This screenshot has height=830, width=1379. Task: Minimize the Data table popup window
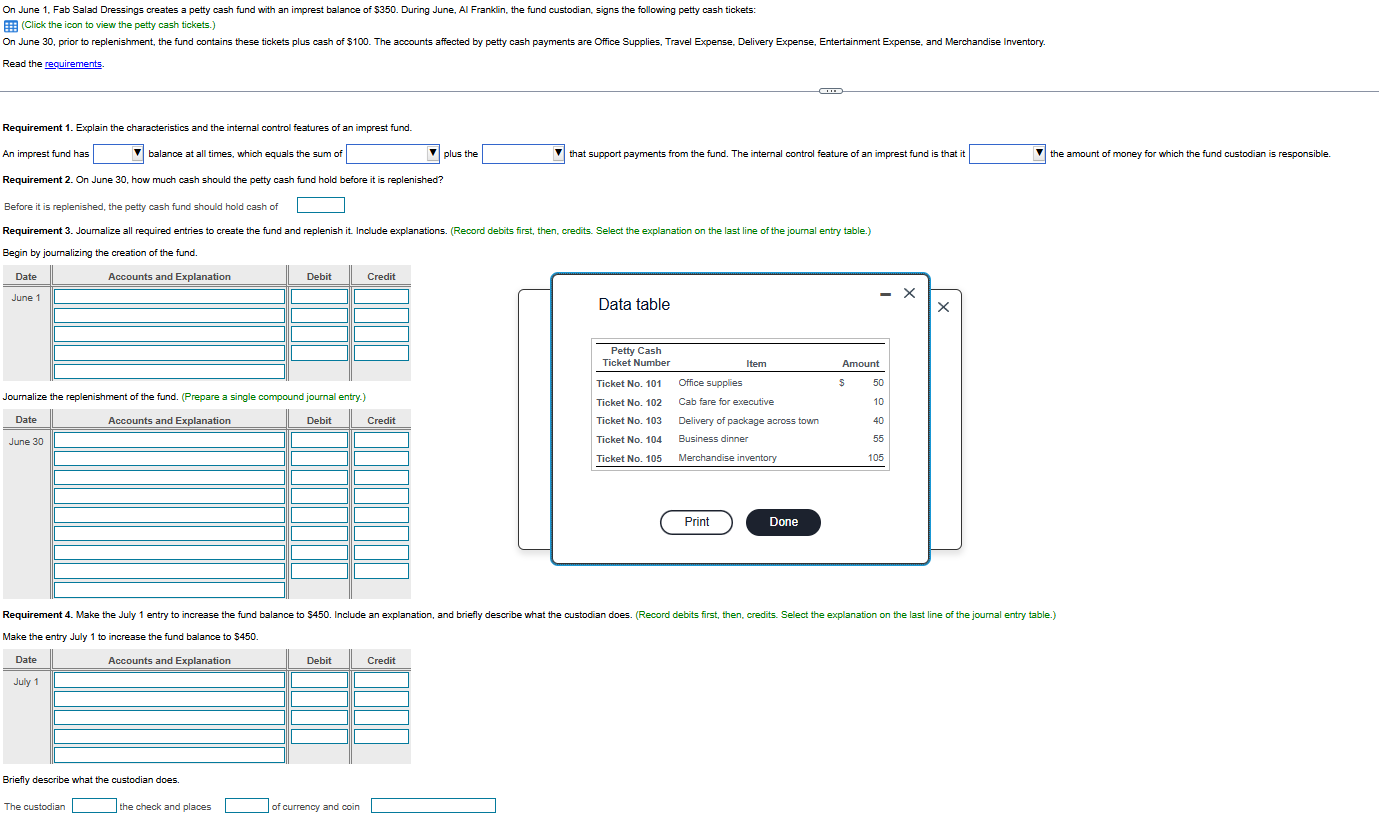[884, 293]
